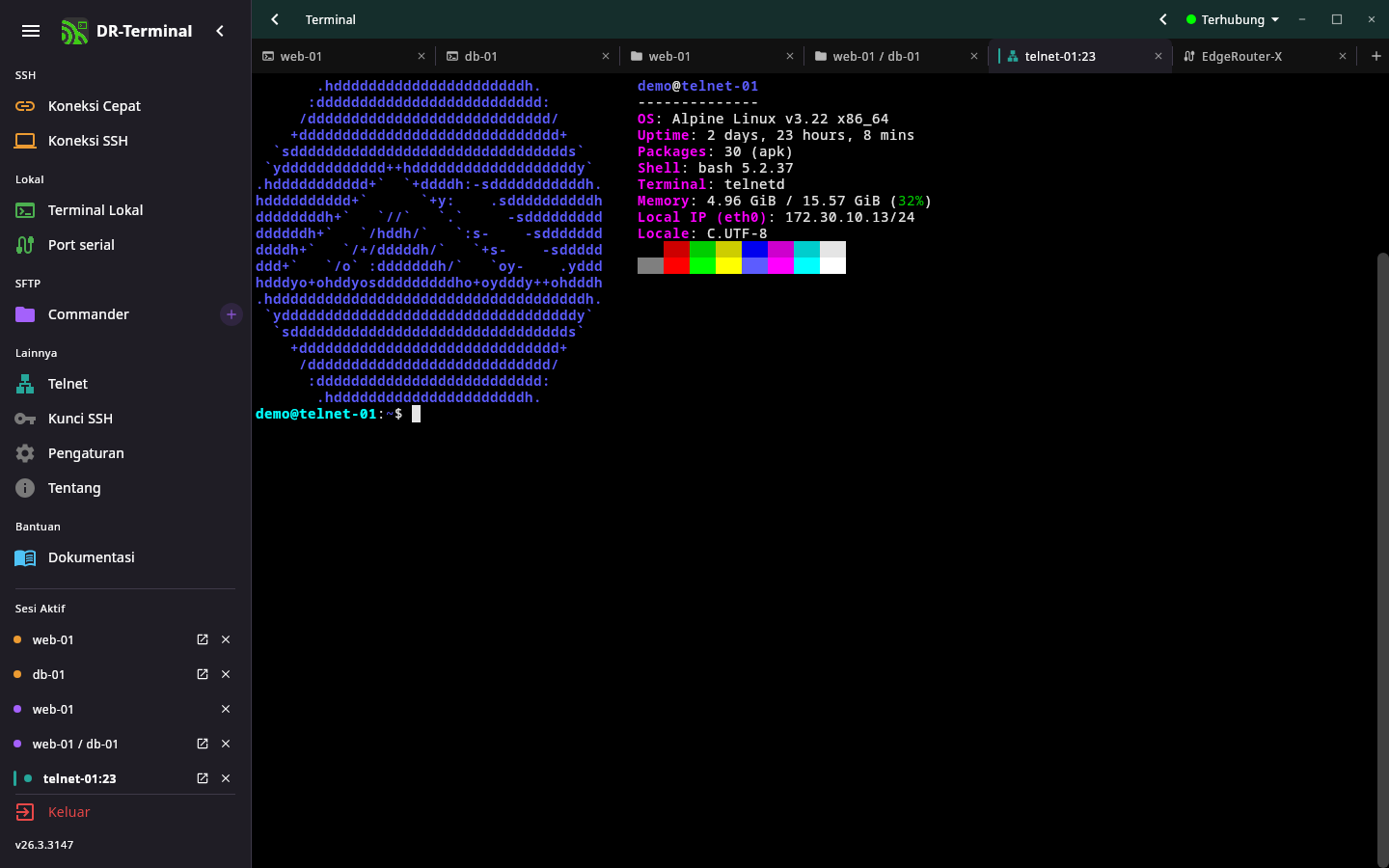Screen dimensions: 1389x868
Task: Click the terminal prompt cursor
Action: tap(417, 414)
